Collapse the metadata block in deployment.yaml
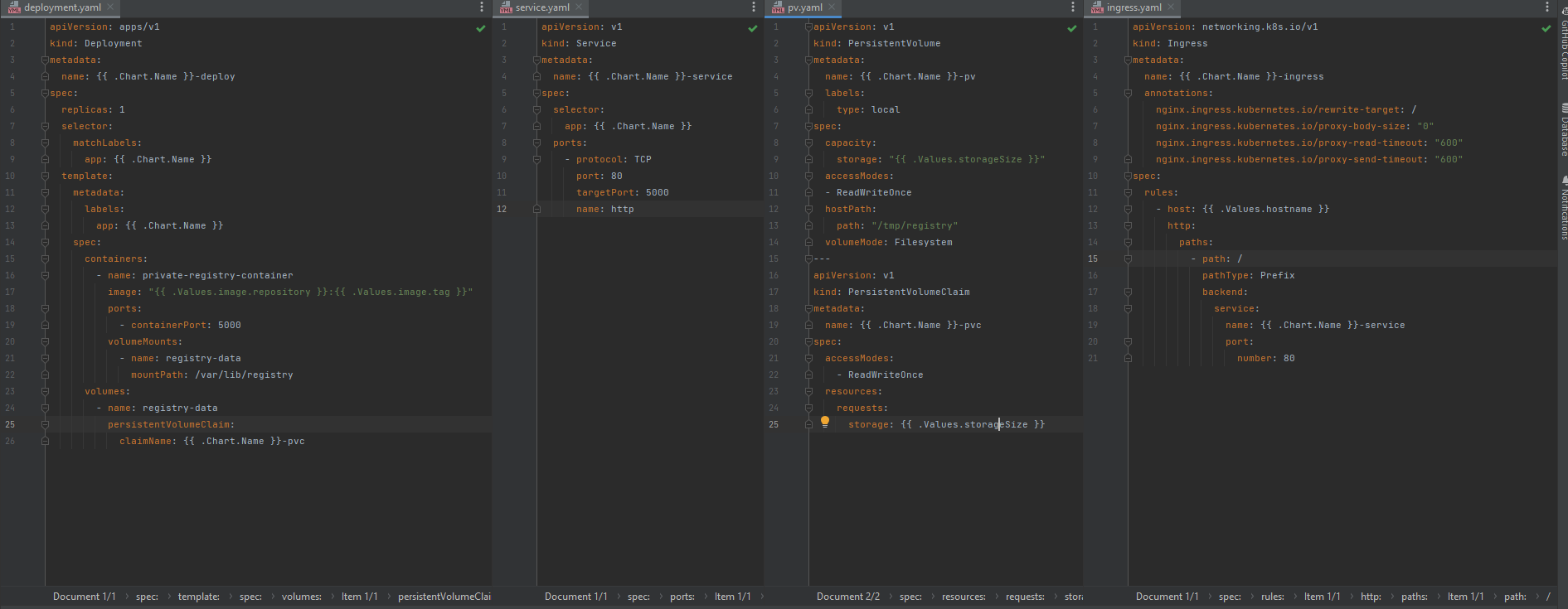This screenshot has width=1568, height=609. [45, 60]
